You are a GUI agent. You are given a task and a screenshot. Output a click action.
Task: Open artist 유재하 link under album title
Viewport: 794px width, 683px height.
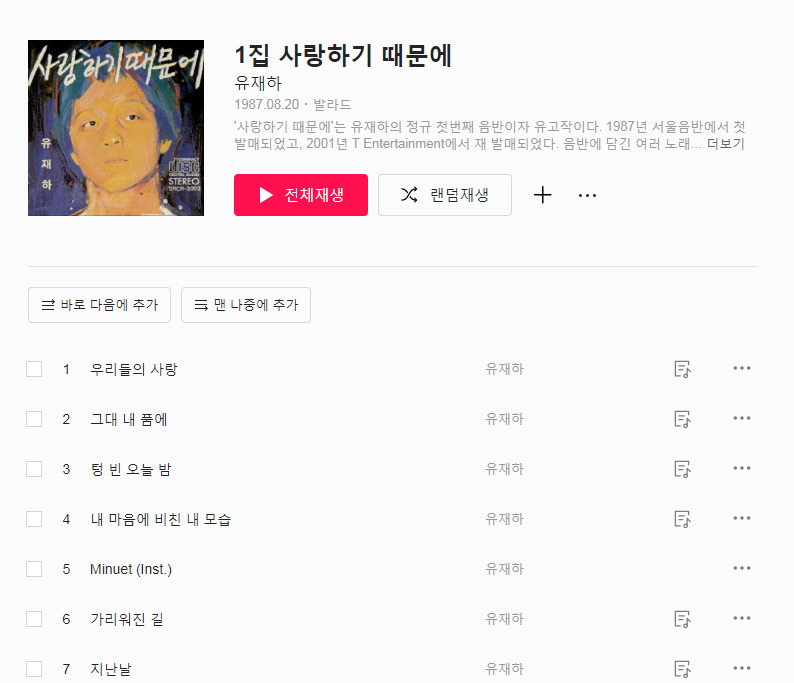pos(258,83)
